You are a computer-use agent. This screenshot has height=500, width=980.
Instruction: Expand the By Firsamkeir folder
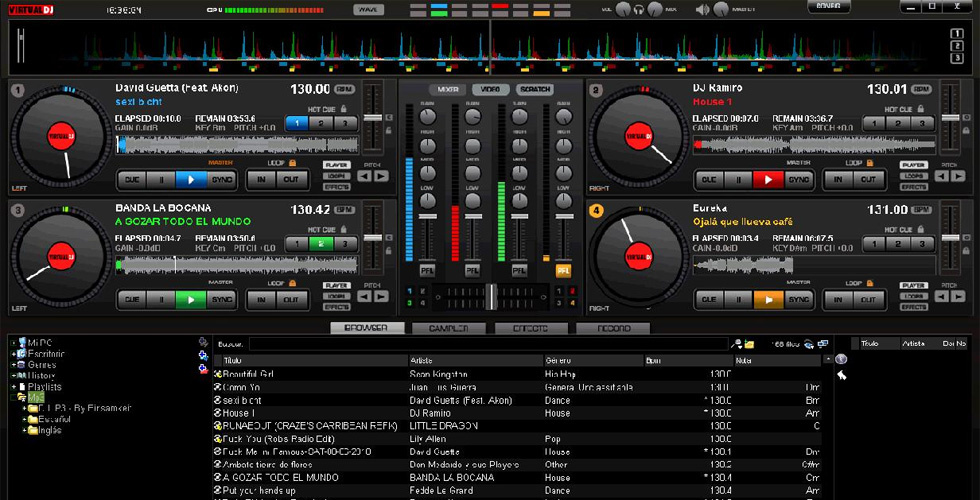click(x=25, y=408)
